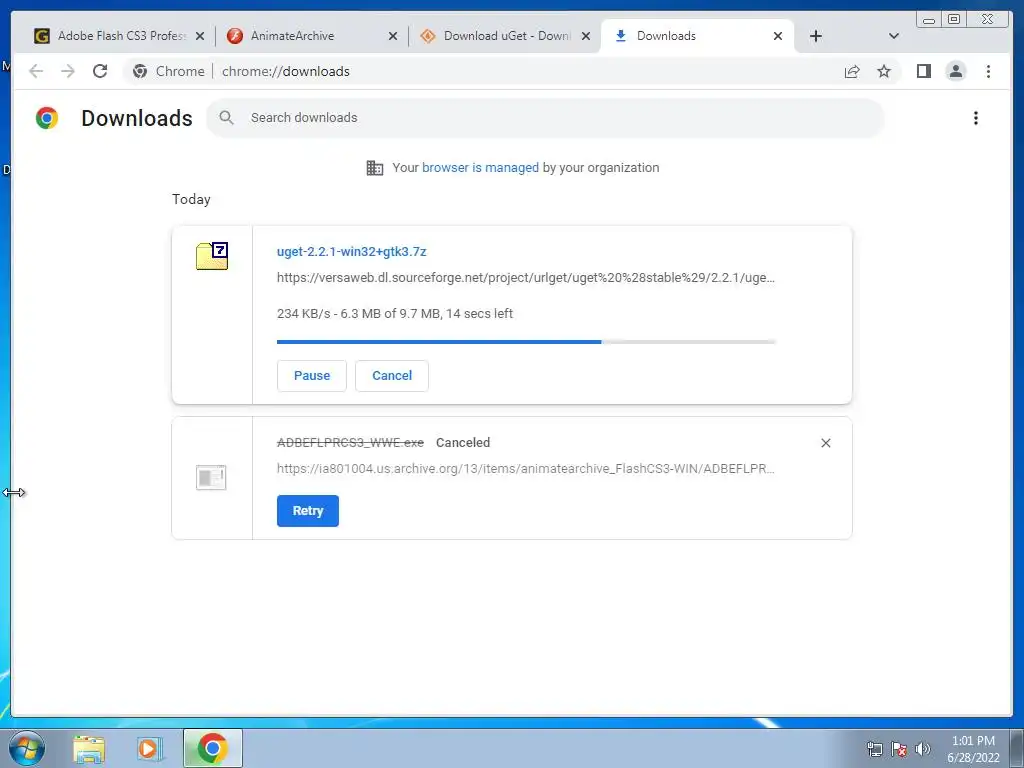The height and width of the screenshot is (768, 1024).
Task: Bookmark this tab with the star icon
Action: click(884, 71)
